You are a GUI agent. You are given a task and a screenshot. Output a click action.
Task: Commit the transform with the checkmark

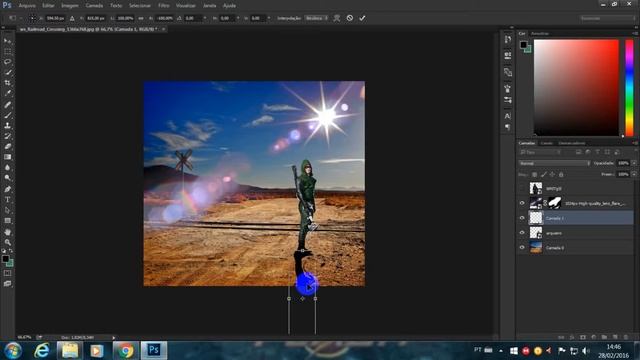(x=362, y=18)
